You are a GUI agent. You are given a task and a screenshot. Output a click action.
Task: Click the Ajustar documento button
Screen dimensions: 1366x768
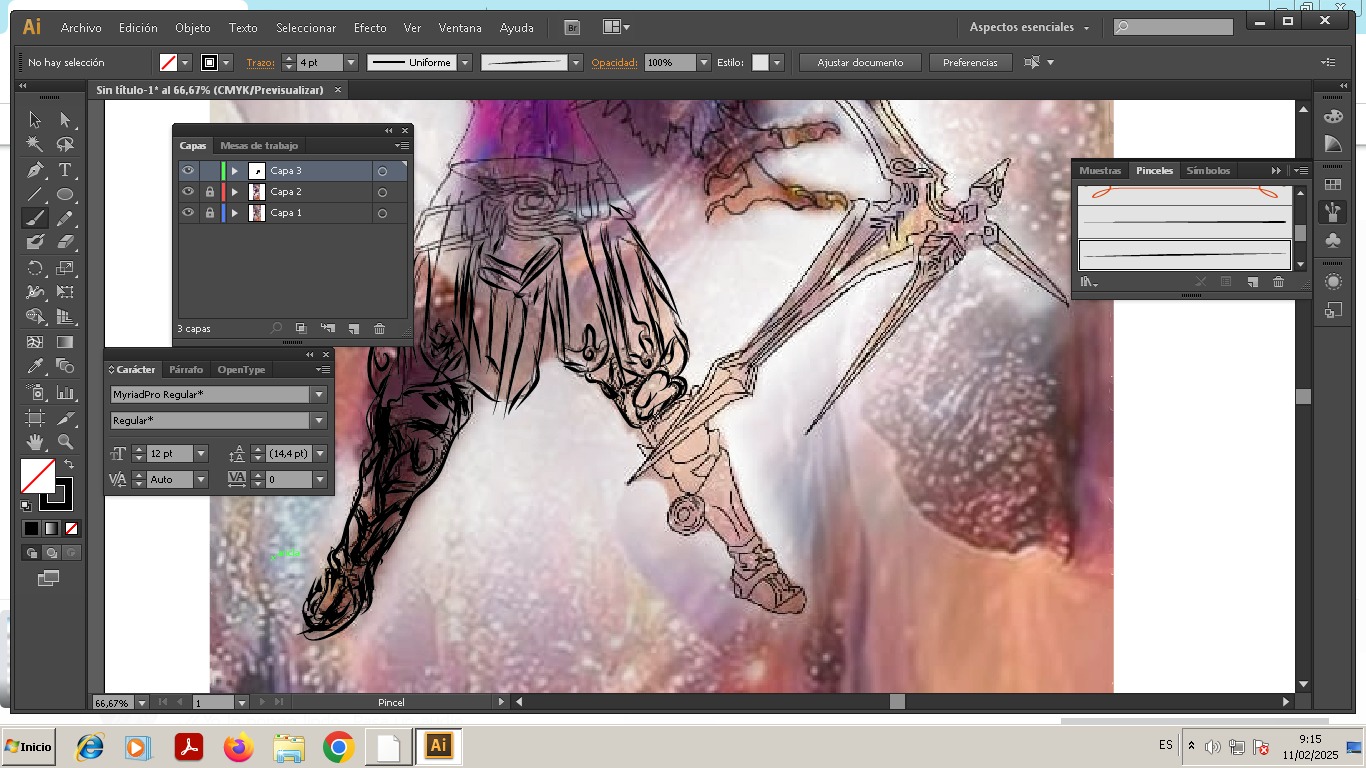click(x=860, y=63)
